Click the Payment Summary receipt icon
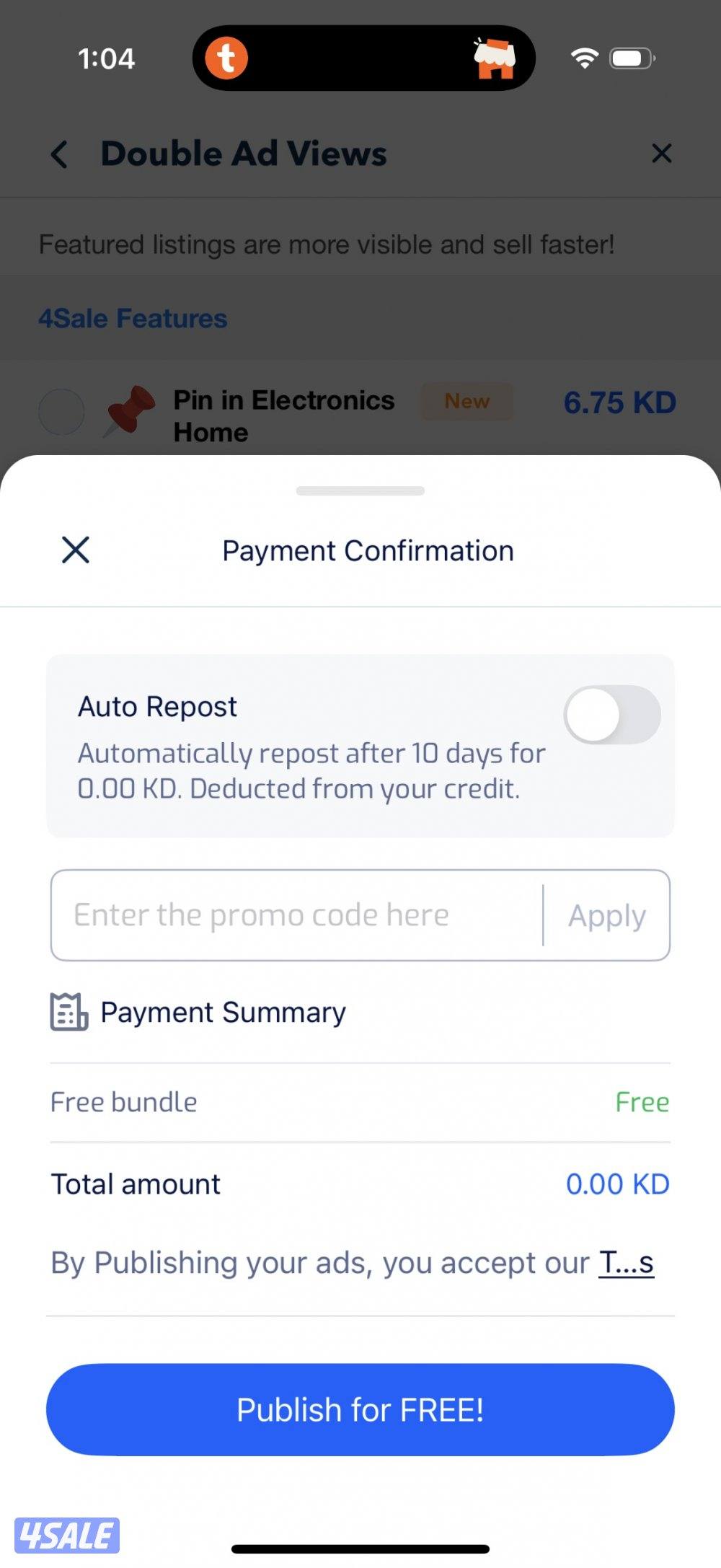Image resolution: width=721 pixels, height=1568 pixels. (68, 1012)
